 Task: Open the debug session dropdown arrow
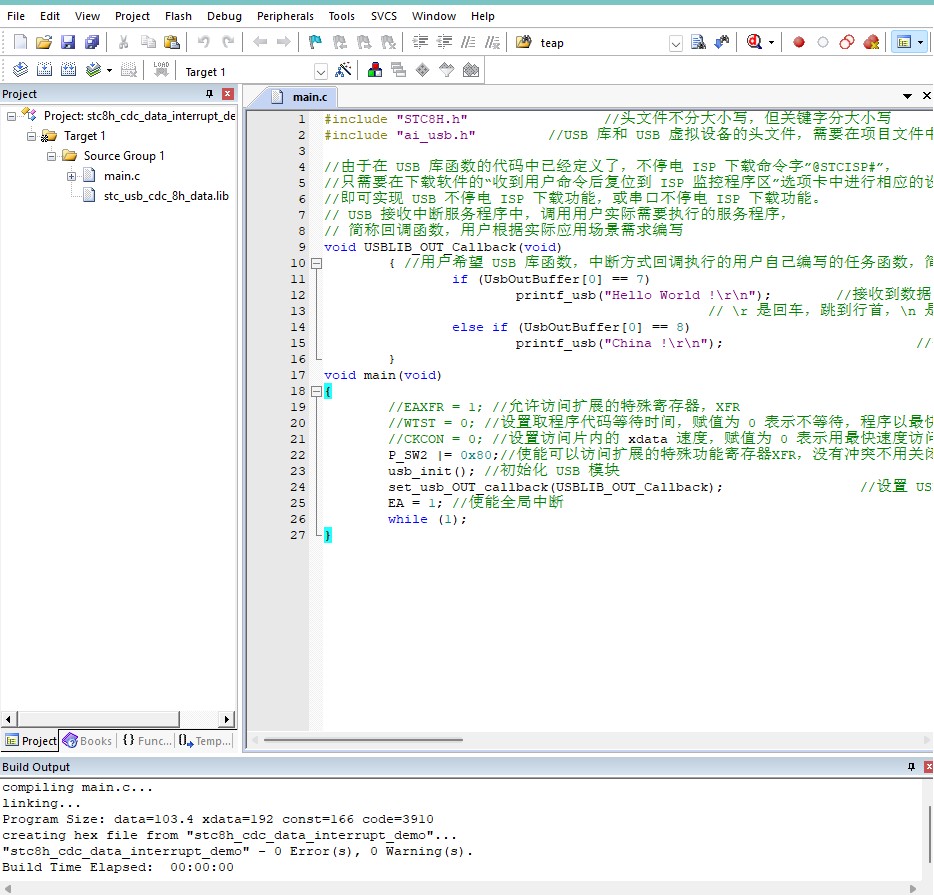coord(771,42)
